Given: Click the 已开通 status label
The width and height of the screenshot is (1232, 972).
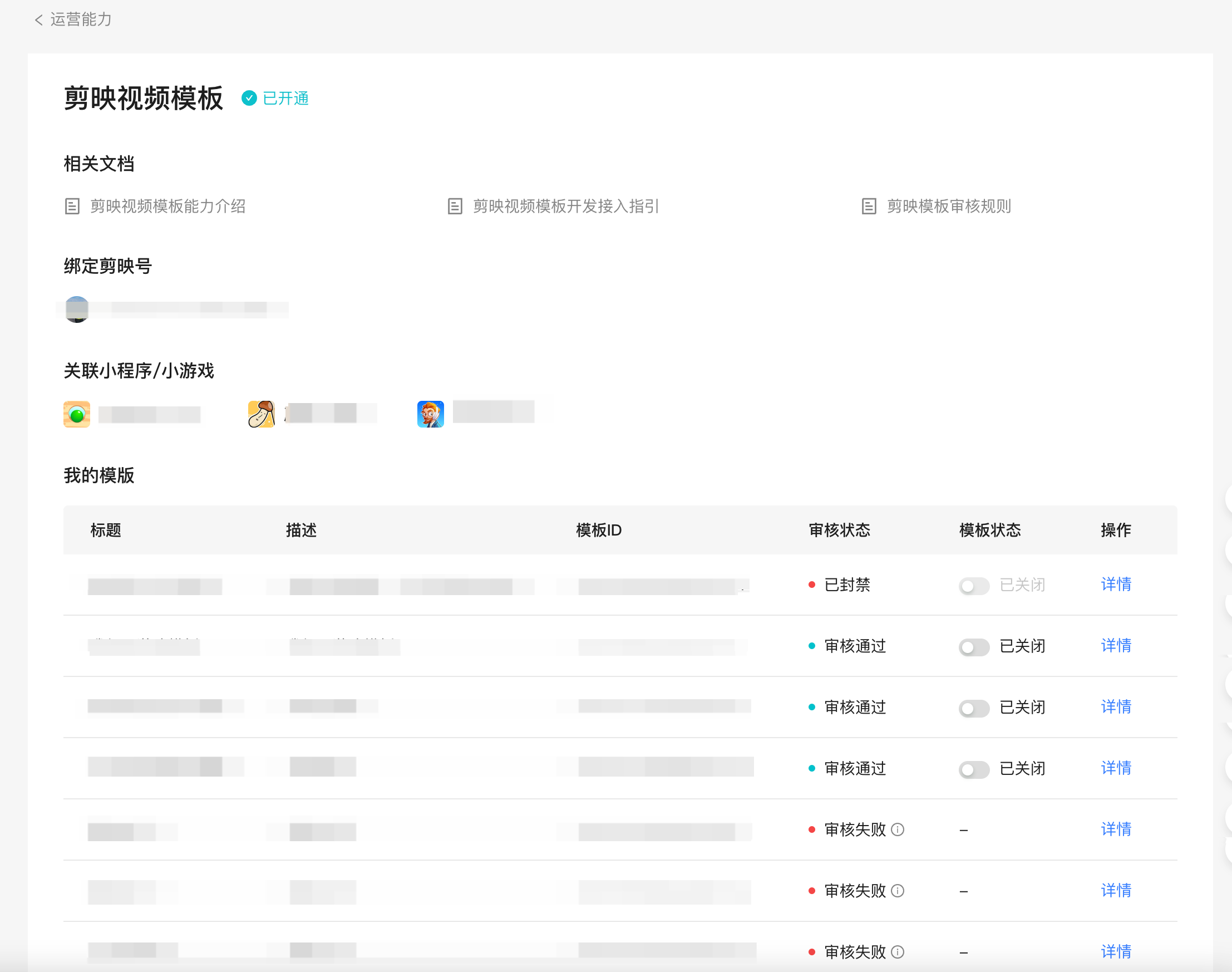Looking at the screenshot, I should coord(286,99).
